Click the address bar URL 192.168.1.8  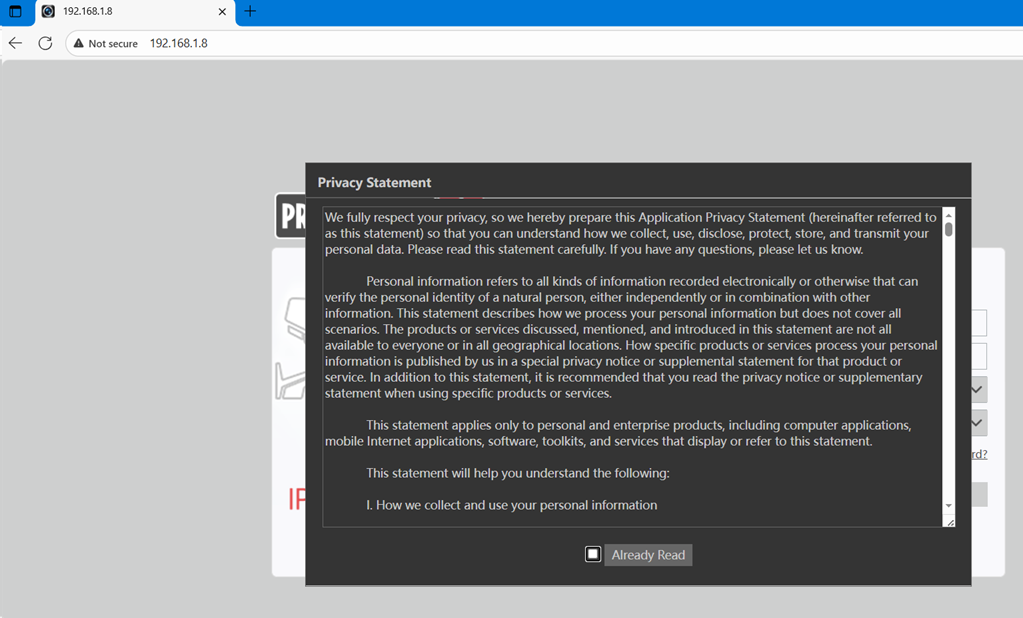click(x=178, y=44)
